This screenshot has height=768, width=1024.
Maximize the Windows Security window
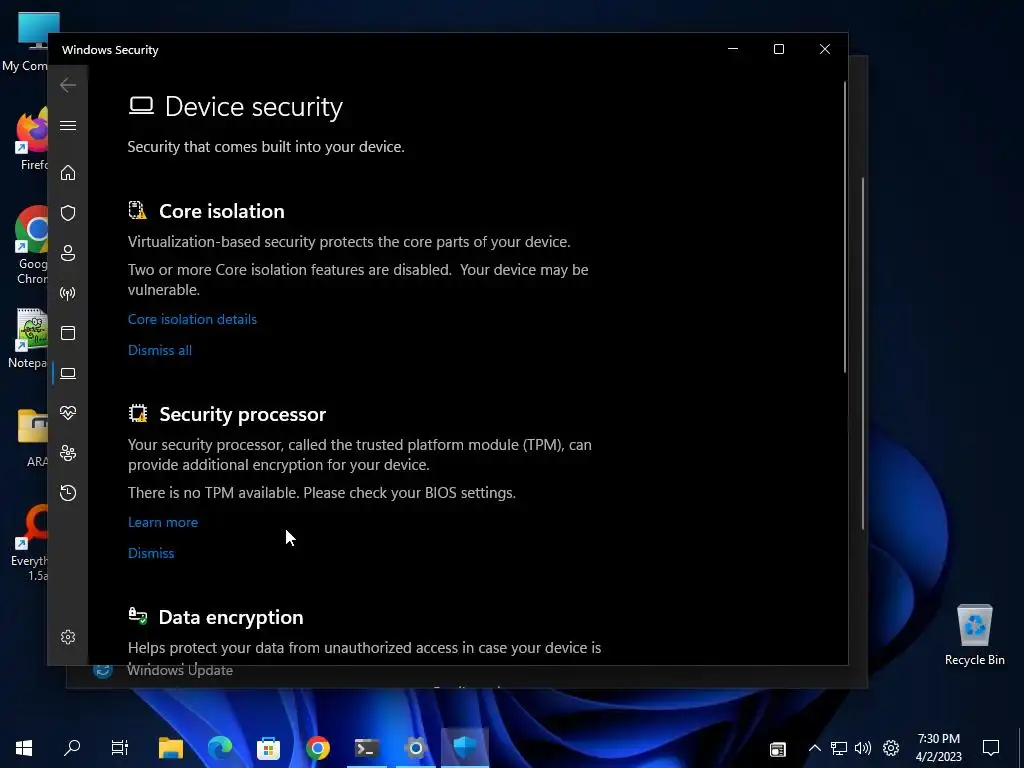coord(778,49)
